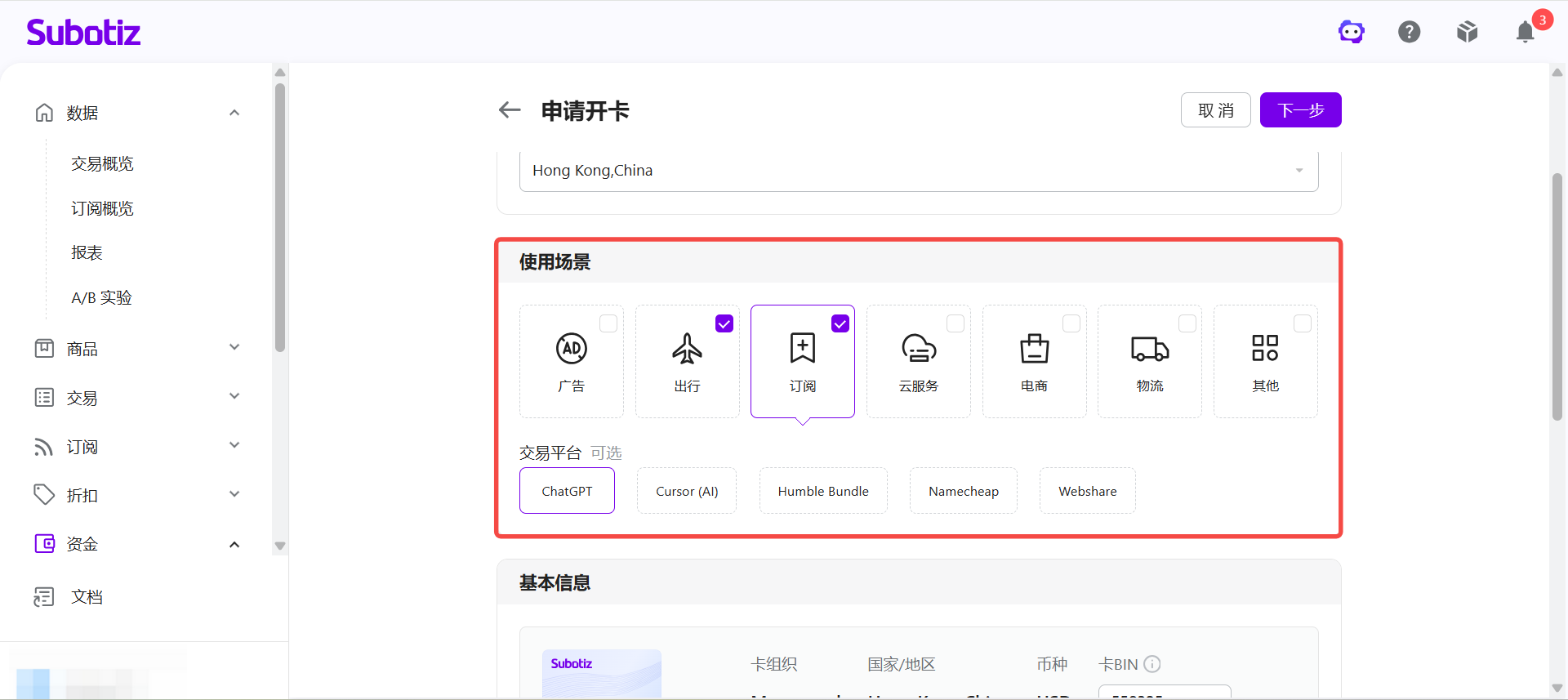Open 交易概览 in the sidebar
The height and width of the screenshot is (700, 1568).
[102, 163]
